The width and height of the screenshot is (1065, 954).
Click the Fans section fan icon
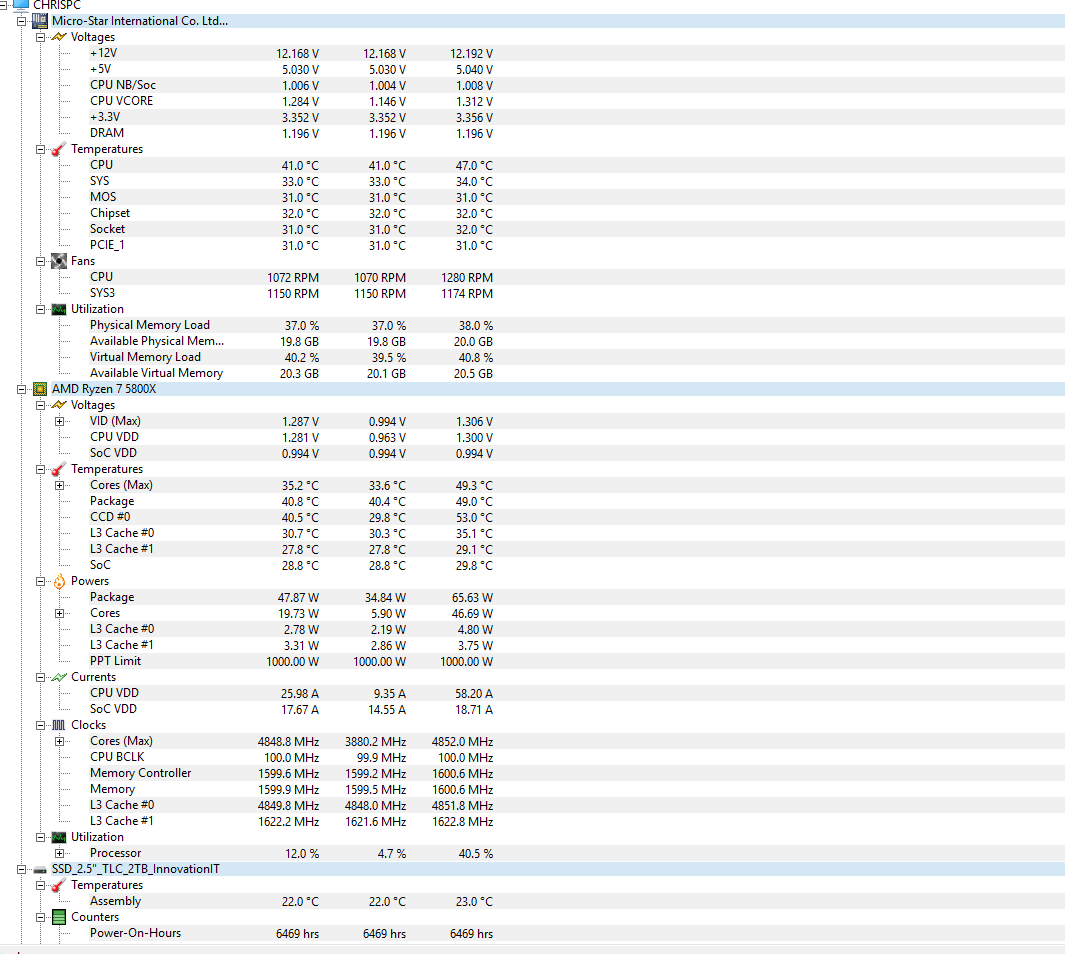tap(59, 261)
